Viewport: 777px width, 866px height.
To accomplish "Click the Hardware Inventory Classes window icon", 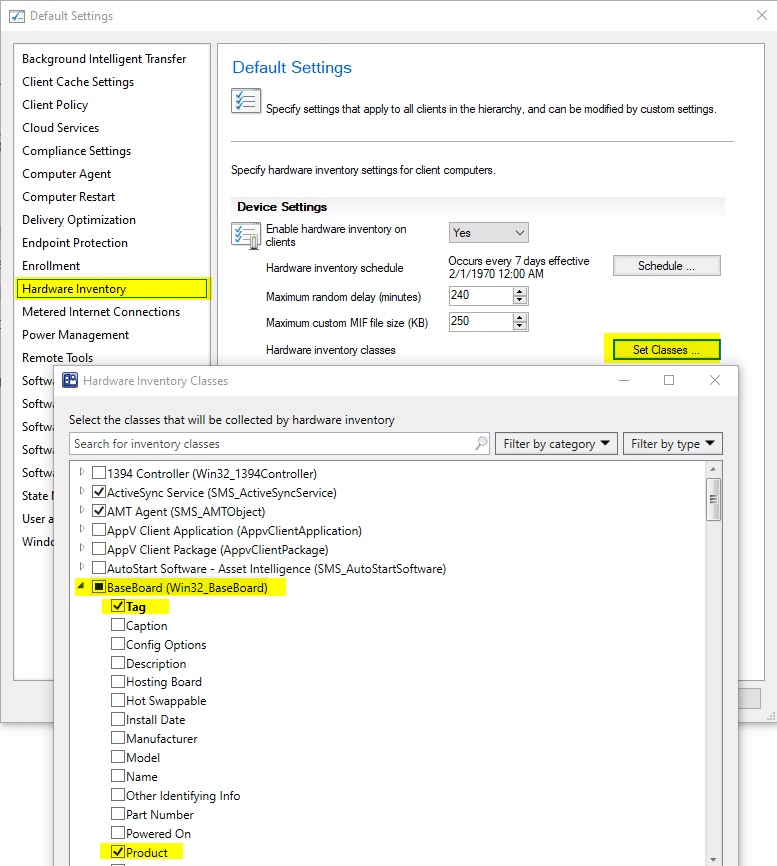I will pos(70,381).
